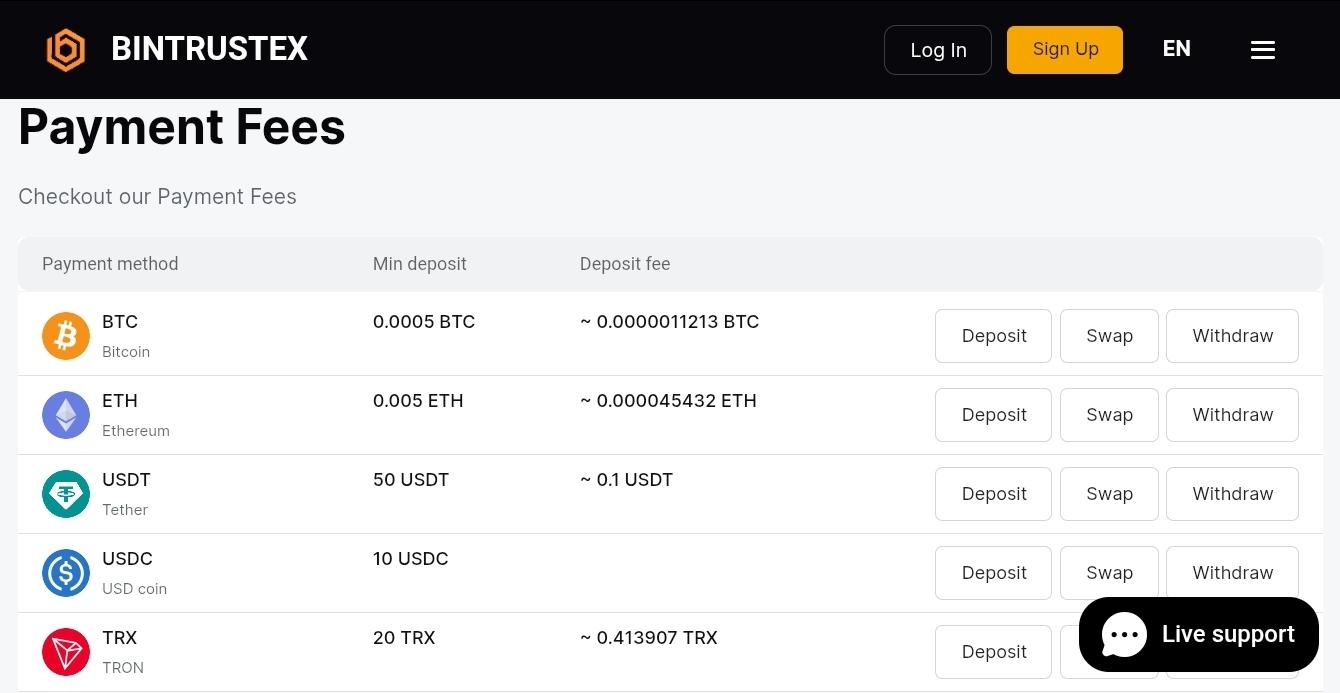1340x693 pixels.
Task: Open the EN language selector
Action: pyautogui.click(x=1176, y=49)
